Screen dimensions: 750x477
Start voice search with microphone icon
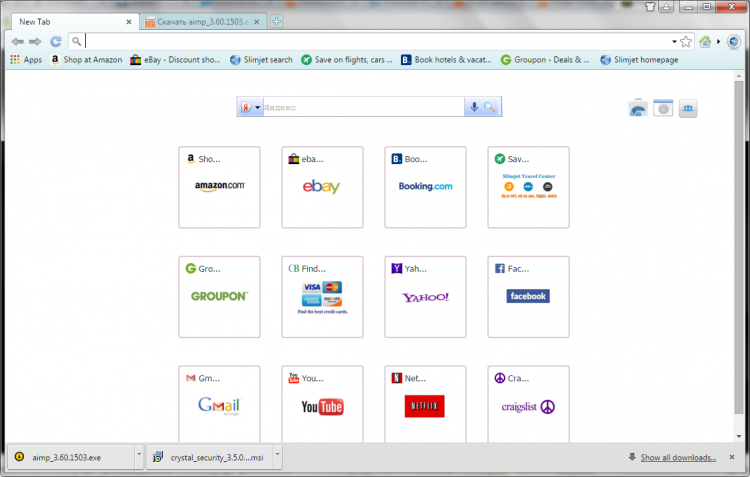474,107
